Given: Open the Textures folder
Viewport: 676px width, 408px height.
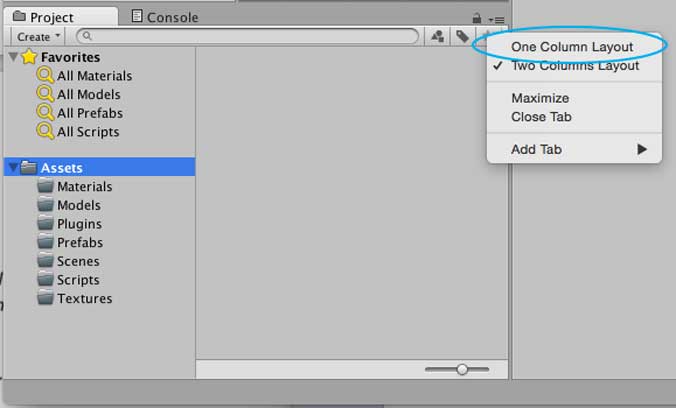Looking at the screenshot, I should 84,298.
